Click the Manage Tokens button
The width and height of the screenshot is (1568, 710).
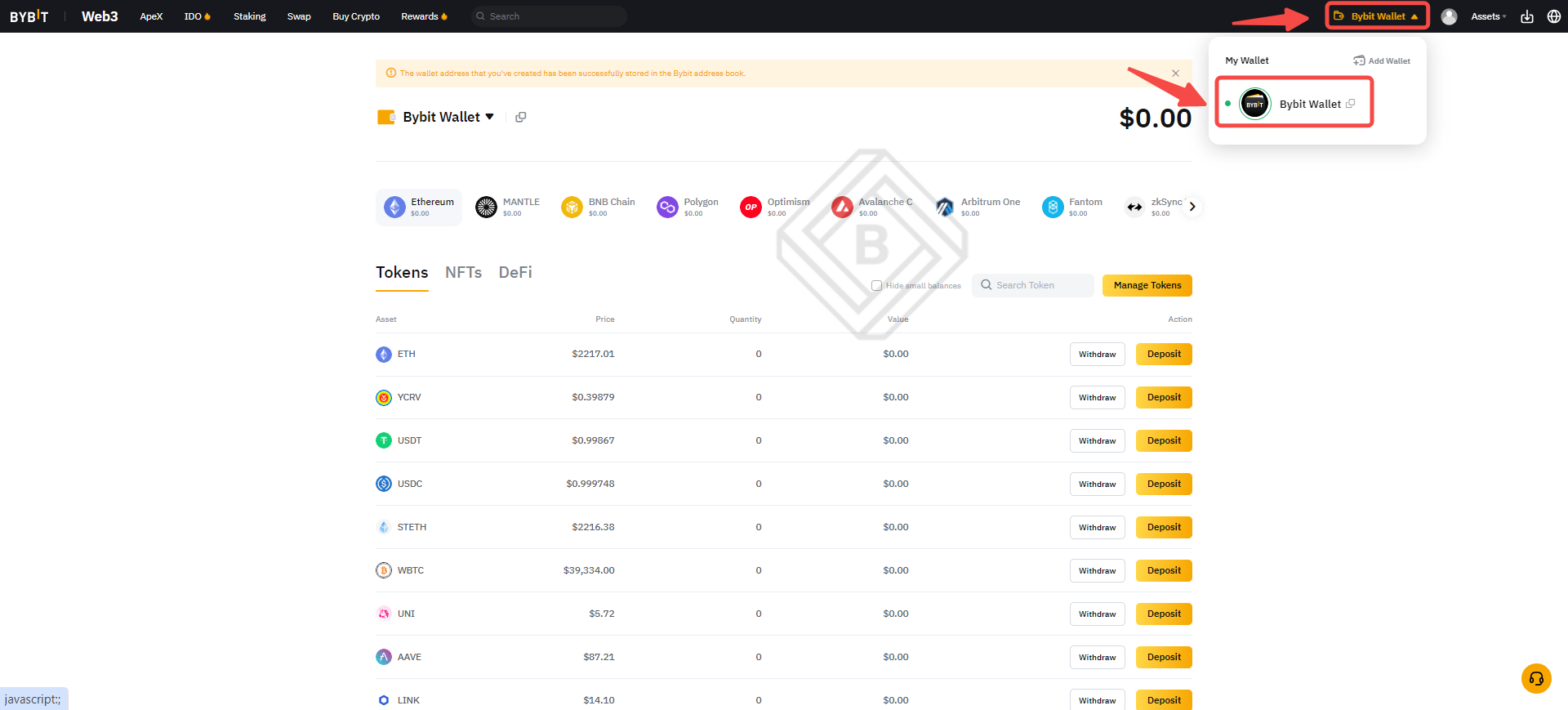tap(1147, 285)
